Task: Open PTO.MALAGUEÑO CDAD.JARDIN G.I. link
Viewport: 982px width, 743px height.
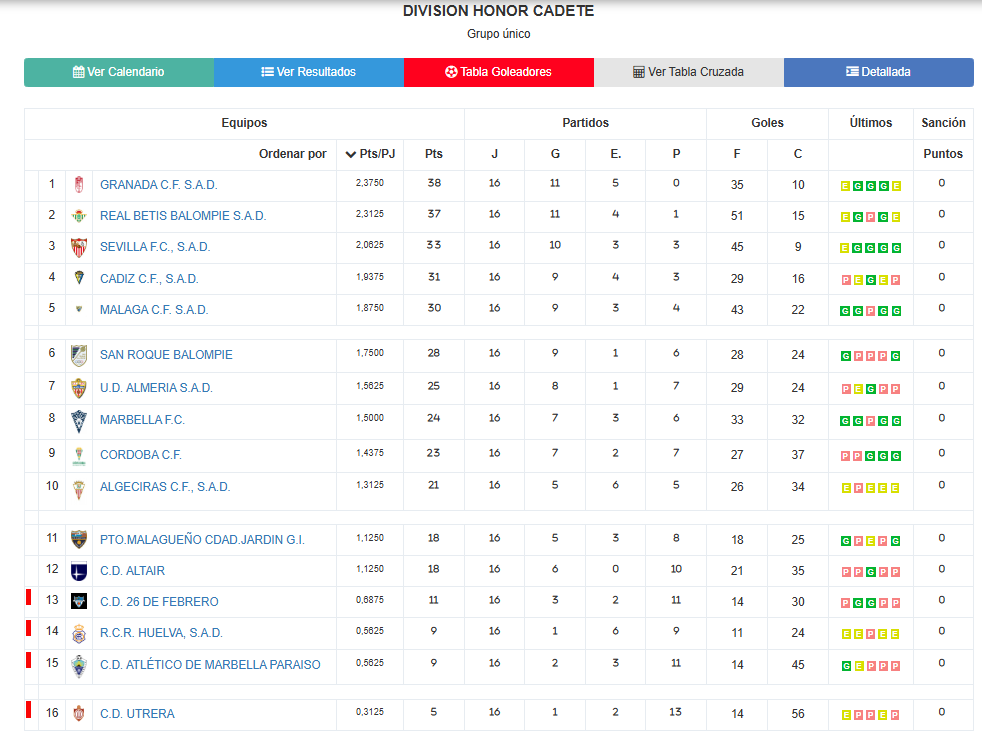Action: pyautogui.click(x=202, y=540)
